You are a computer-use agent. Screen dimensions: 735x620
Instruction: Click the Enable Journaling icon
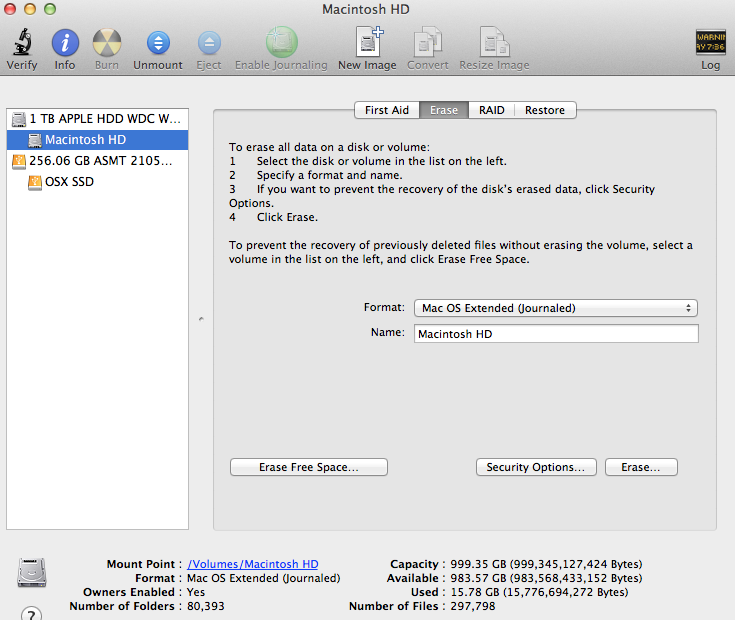pyautogui.click(x=281, y=42)
